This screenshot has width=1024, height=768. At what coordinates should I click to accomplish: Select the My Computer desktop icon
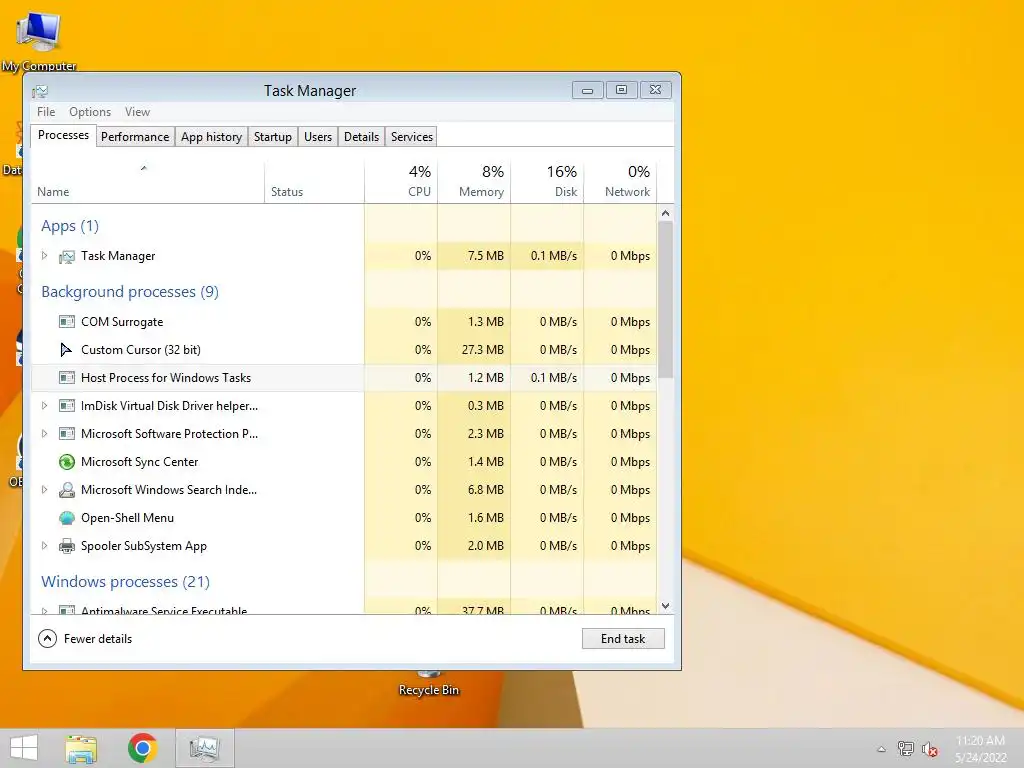39,39
